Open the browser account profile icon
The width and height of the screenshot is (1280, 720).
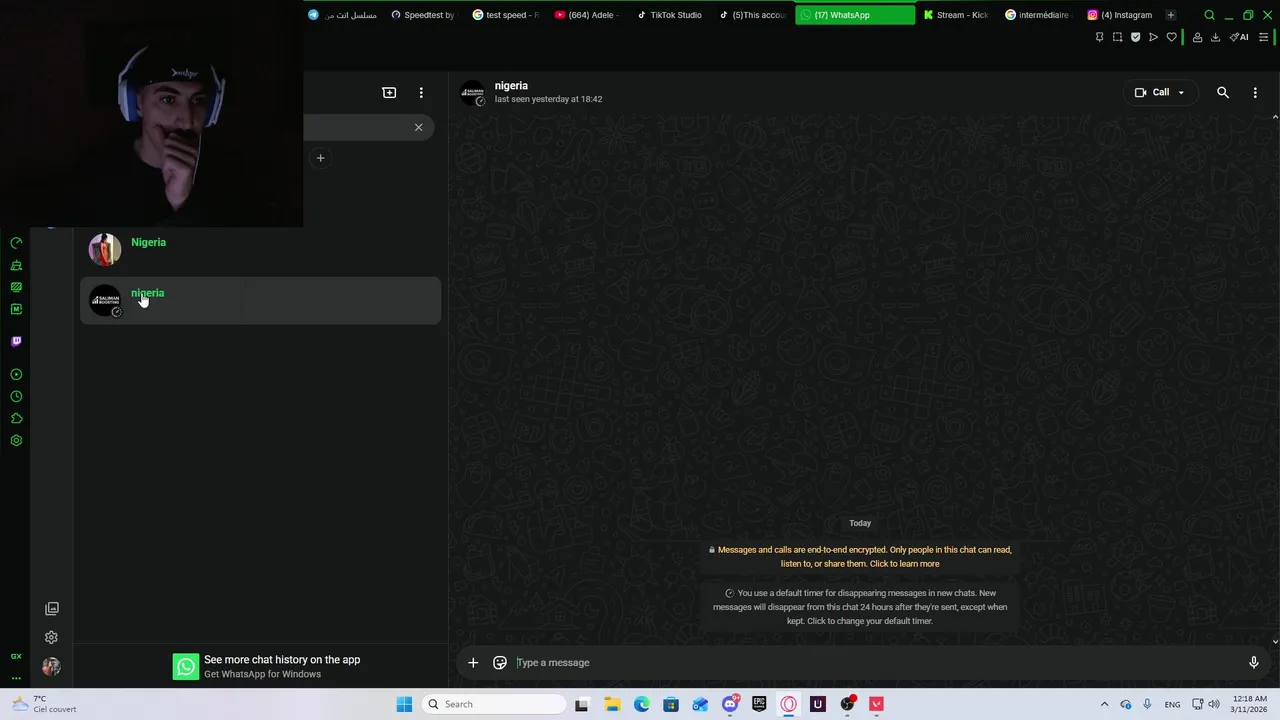(1197, 37)
